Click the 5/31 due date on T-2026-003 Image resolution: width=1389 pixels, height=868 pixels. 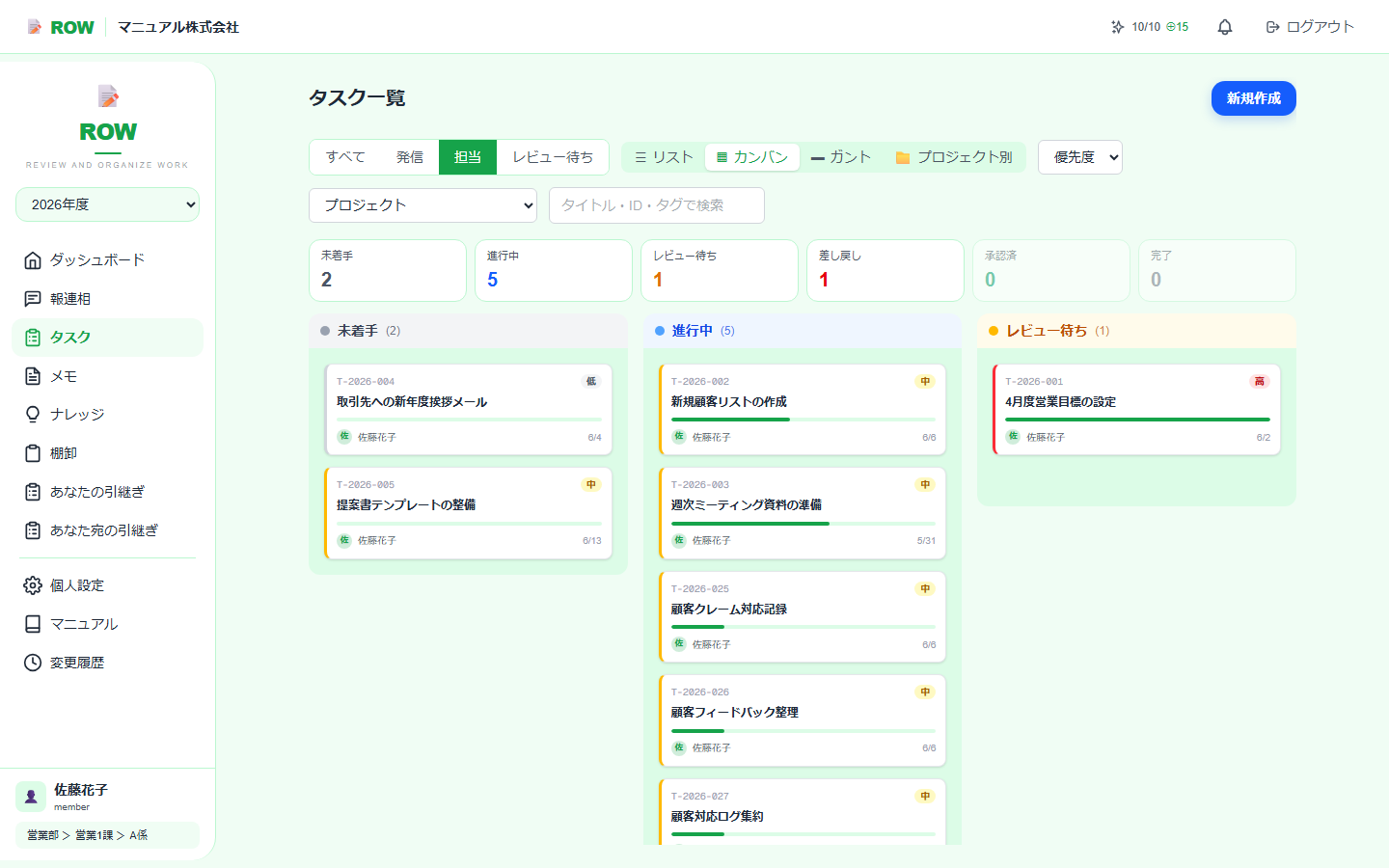tap(926, 541)
